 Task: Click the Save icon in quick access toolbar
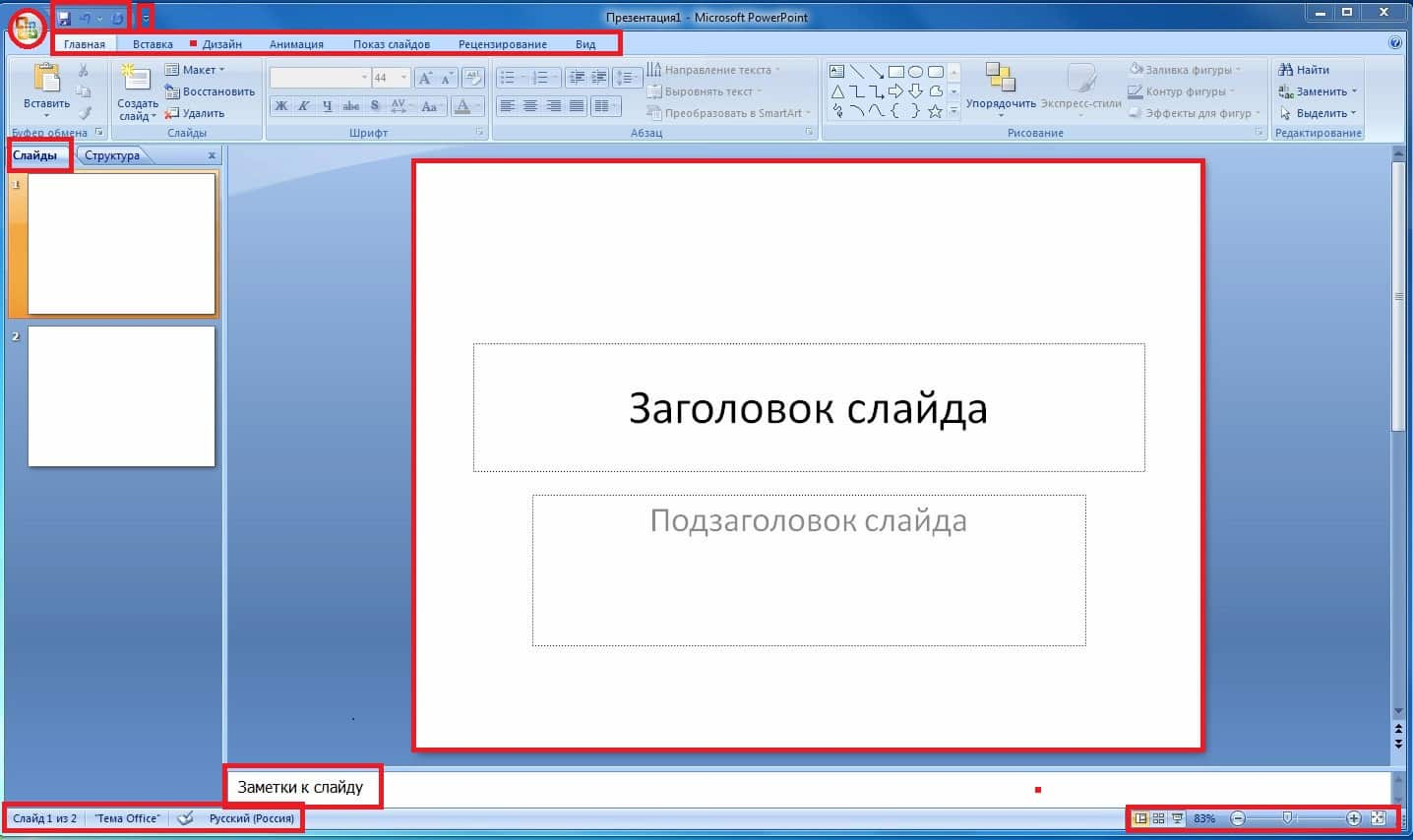(64, 19)
